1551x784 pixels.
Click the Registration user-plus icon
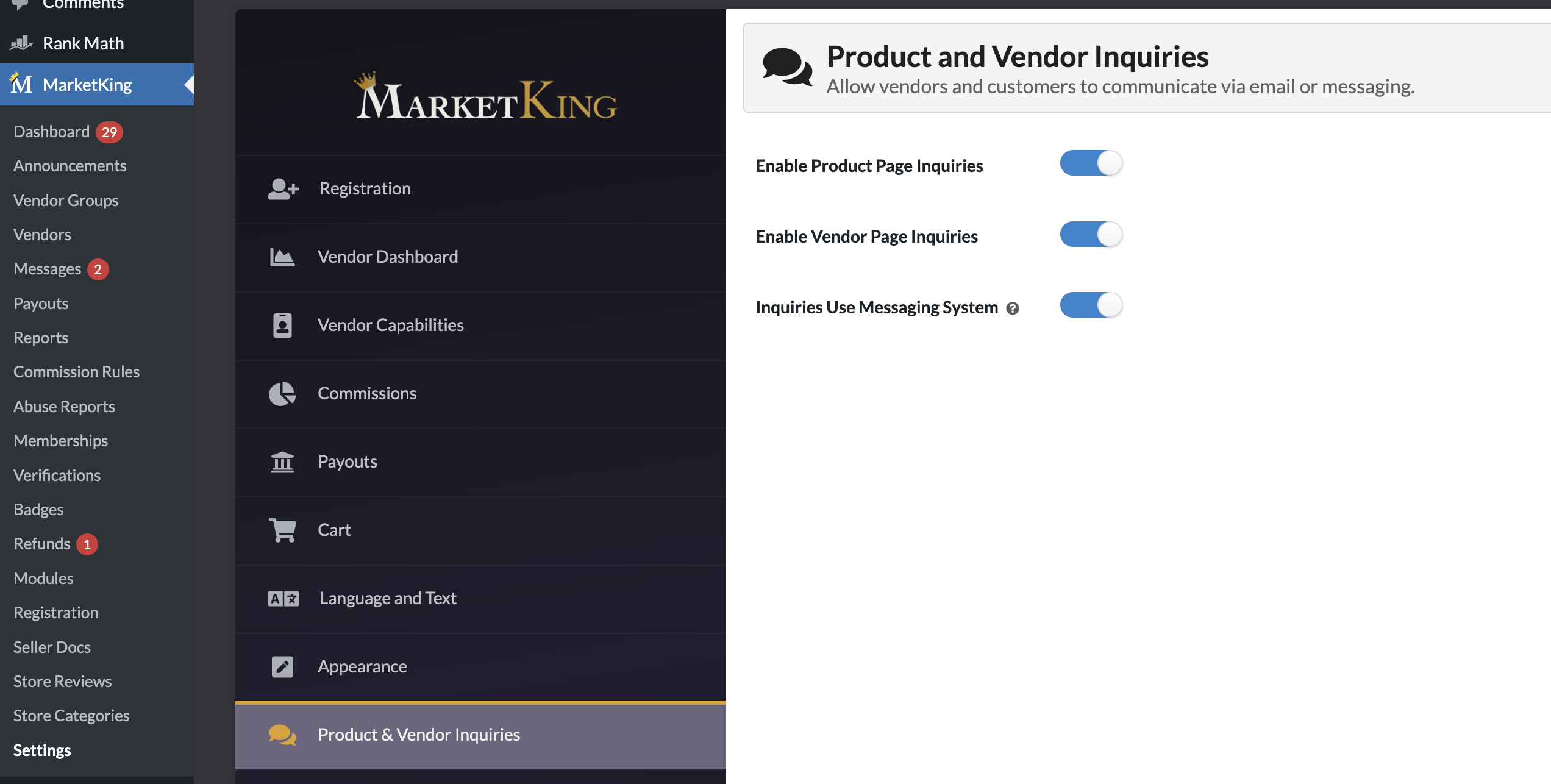[x=283, y=189]
